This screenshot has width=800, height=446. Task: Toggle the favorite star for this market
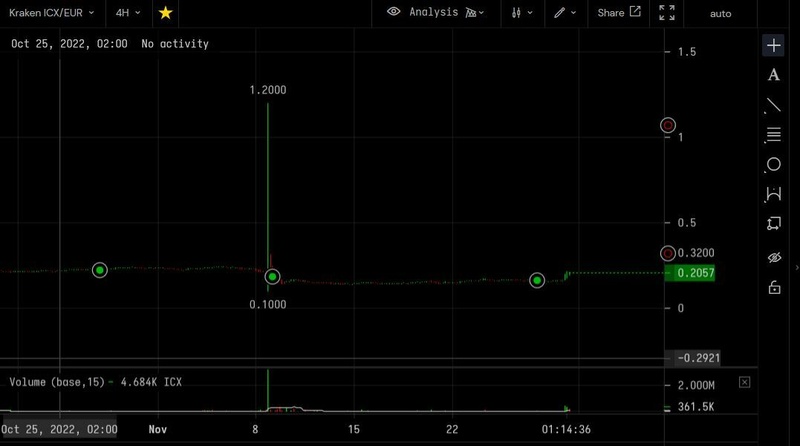click(165, 13)
